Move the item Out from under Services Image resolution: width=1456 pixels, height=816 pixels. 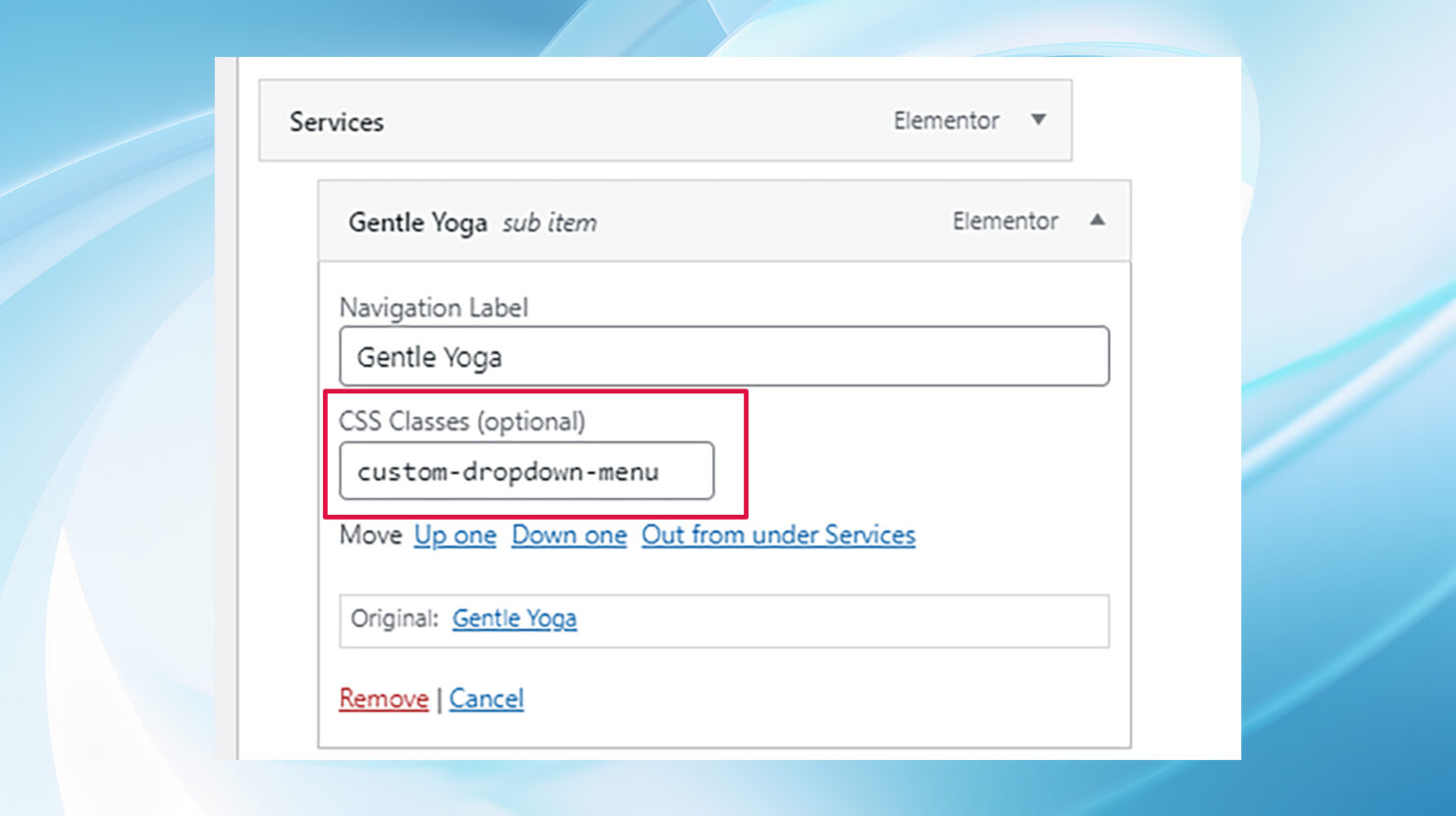[x=778, y=535]
